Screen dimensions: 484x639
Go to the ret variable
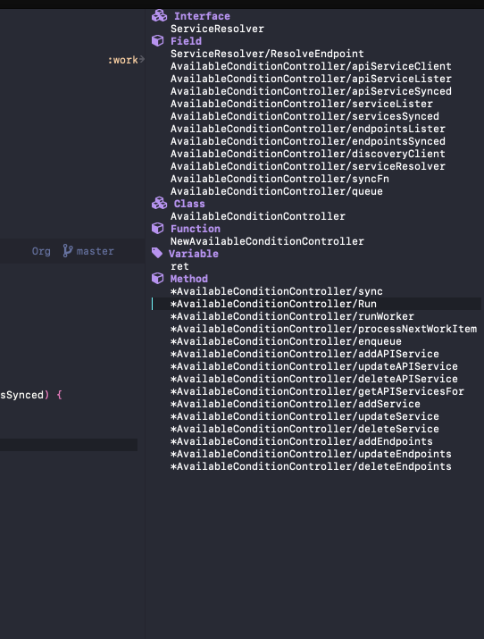(x=180, y=267)
